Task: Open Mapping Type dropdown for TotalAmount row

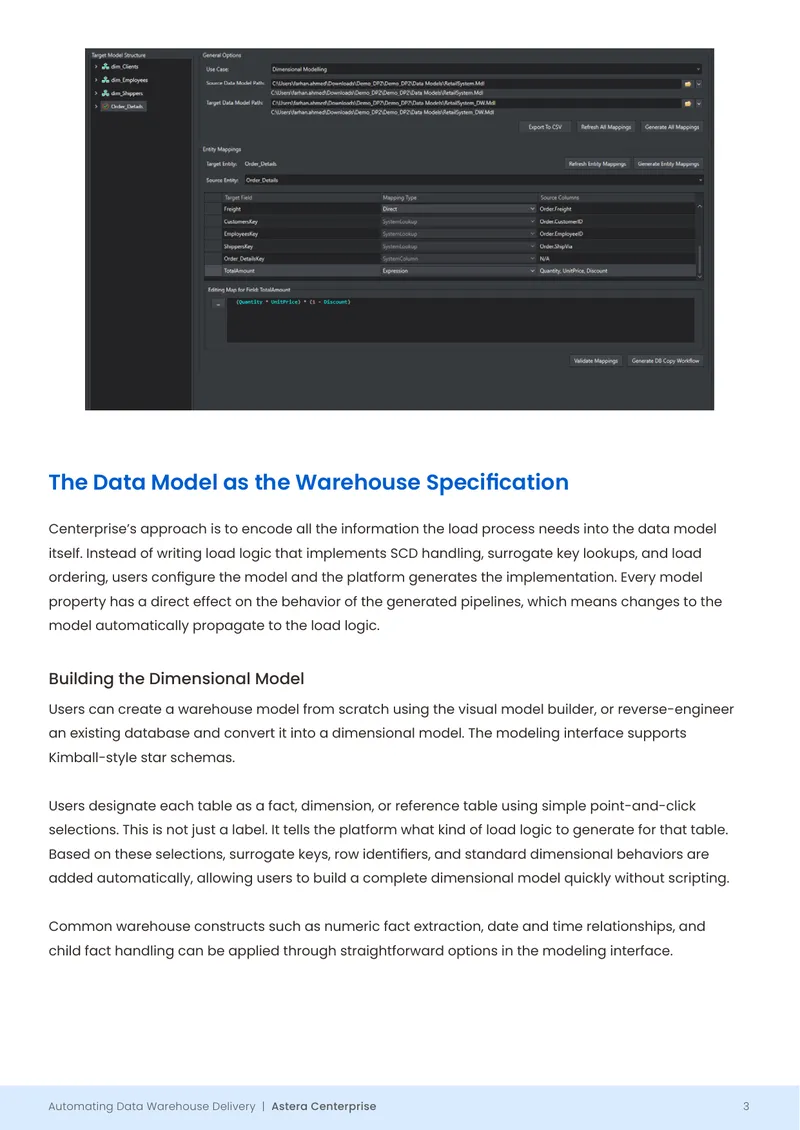Action: point(533,271)
